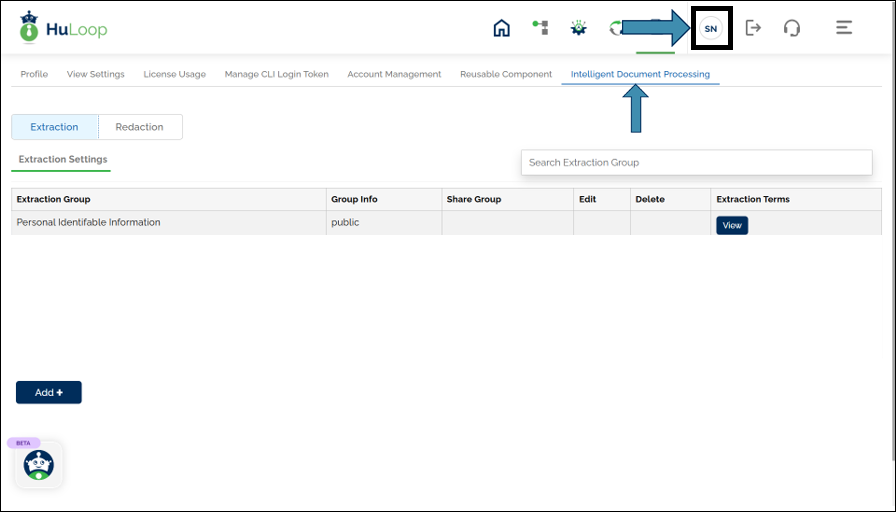
Task: Click the logout icon
Action: click(x=753, y=28)
